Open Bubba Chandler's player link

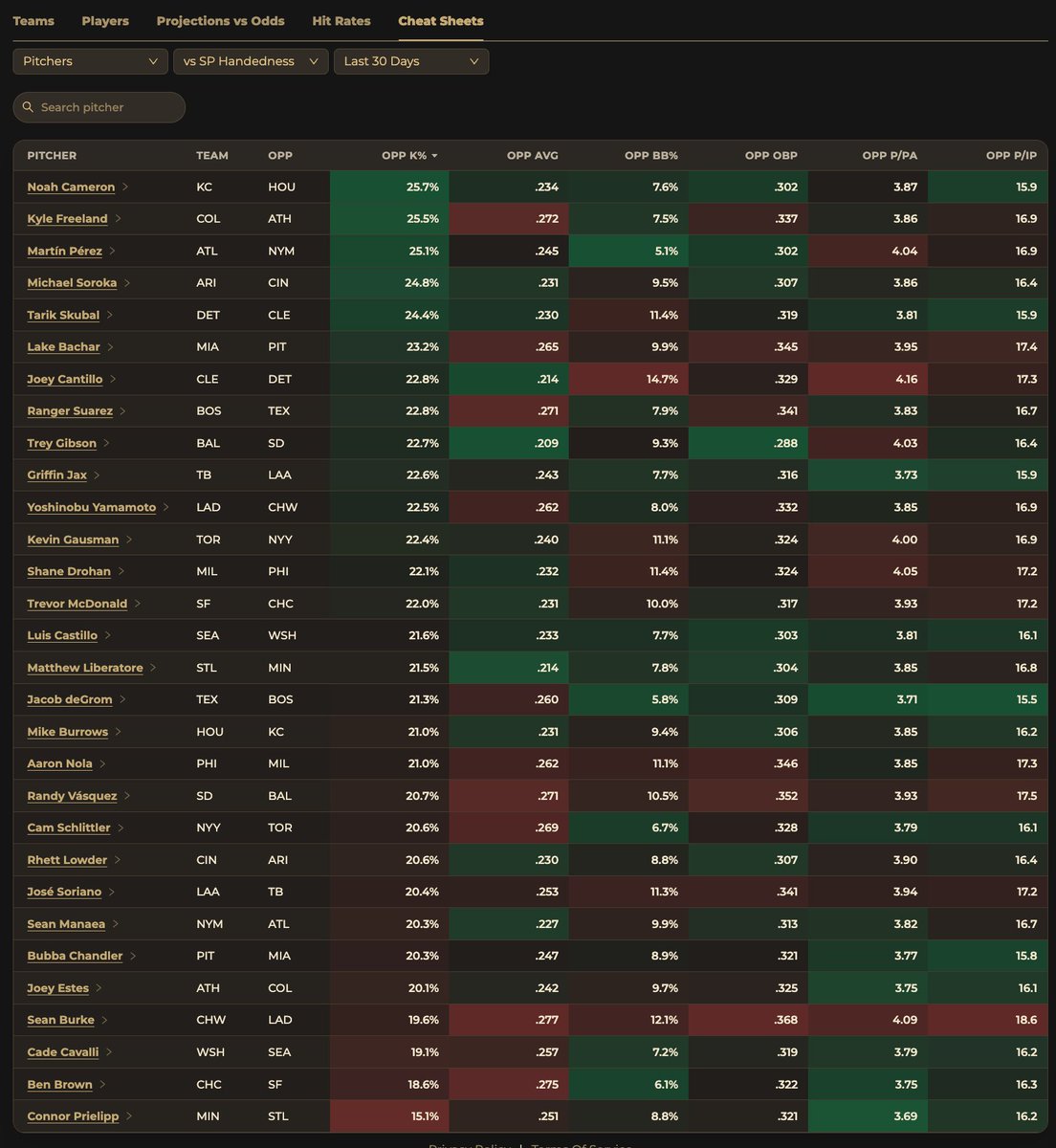click(75, 956)
